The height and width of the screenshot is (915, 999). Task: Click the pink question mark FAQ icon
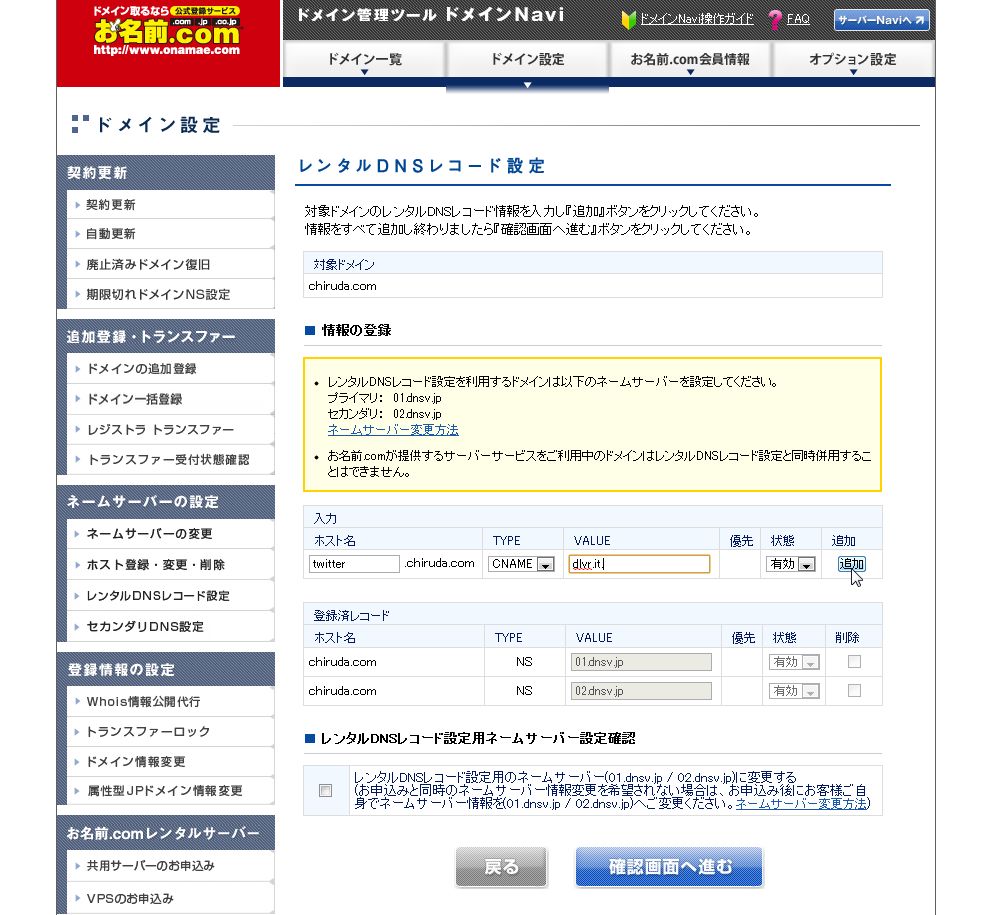click(x=775, y=20)
